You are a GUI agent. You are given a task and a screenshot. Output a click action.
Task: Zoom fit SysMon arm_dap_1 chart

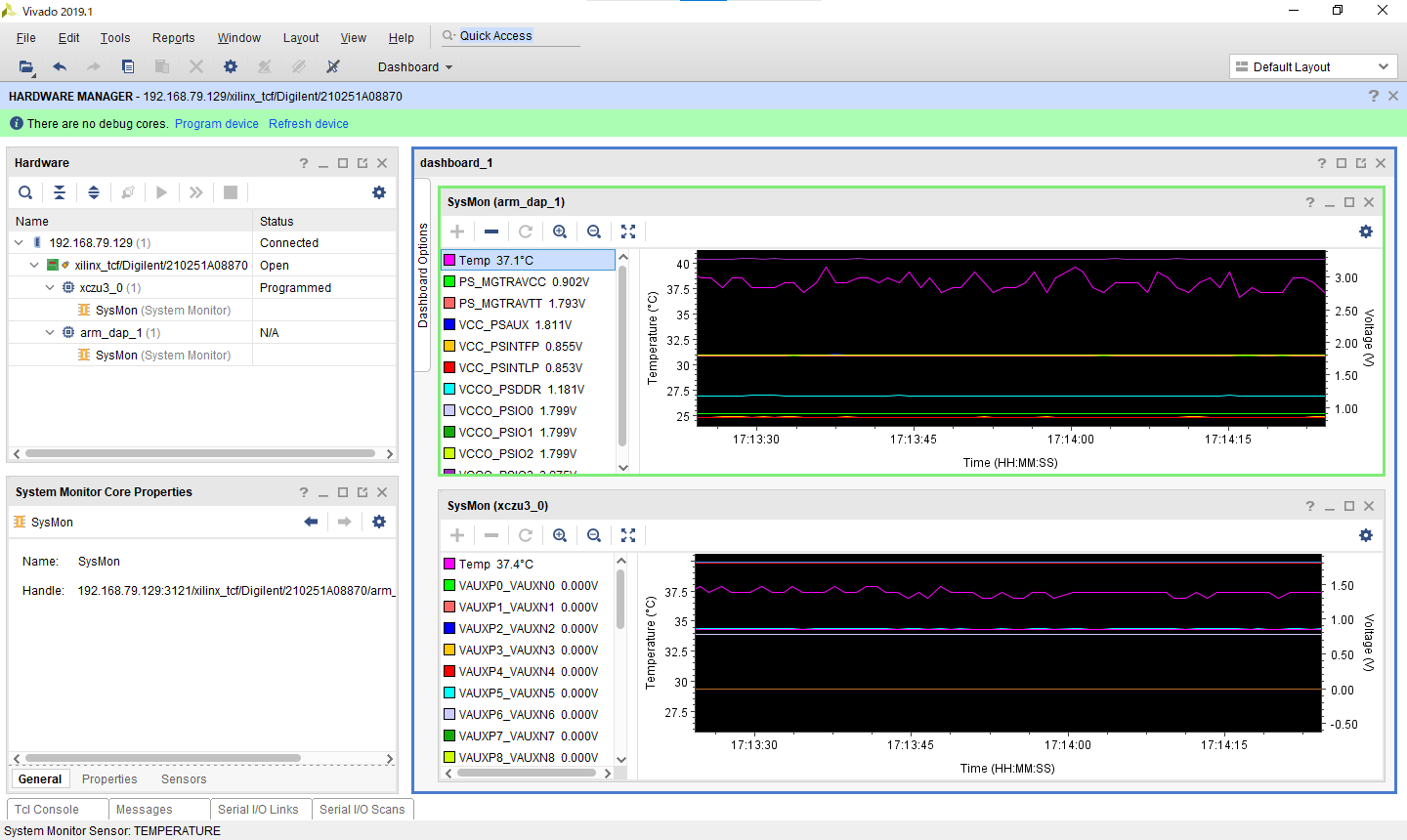point(628,231)
